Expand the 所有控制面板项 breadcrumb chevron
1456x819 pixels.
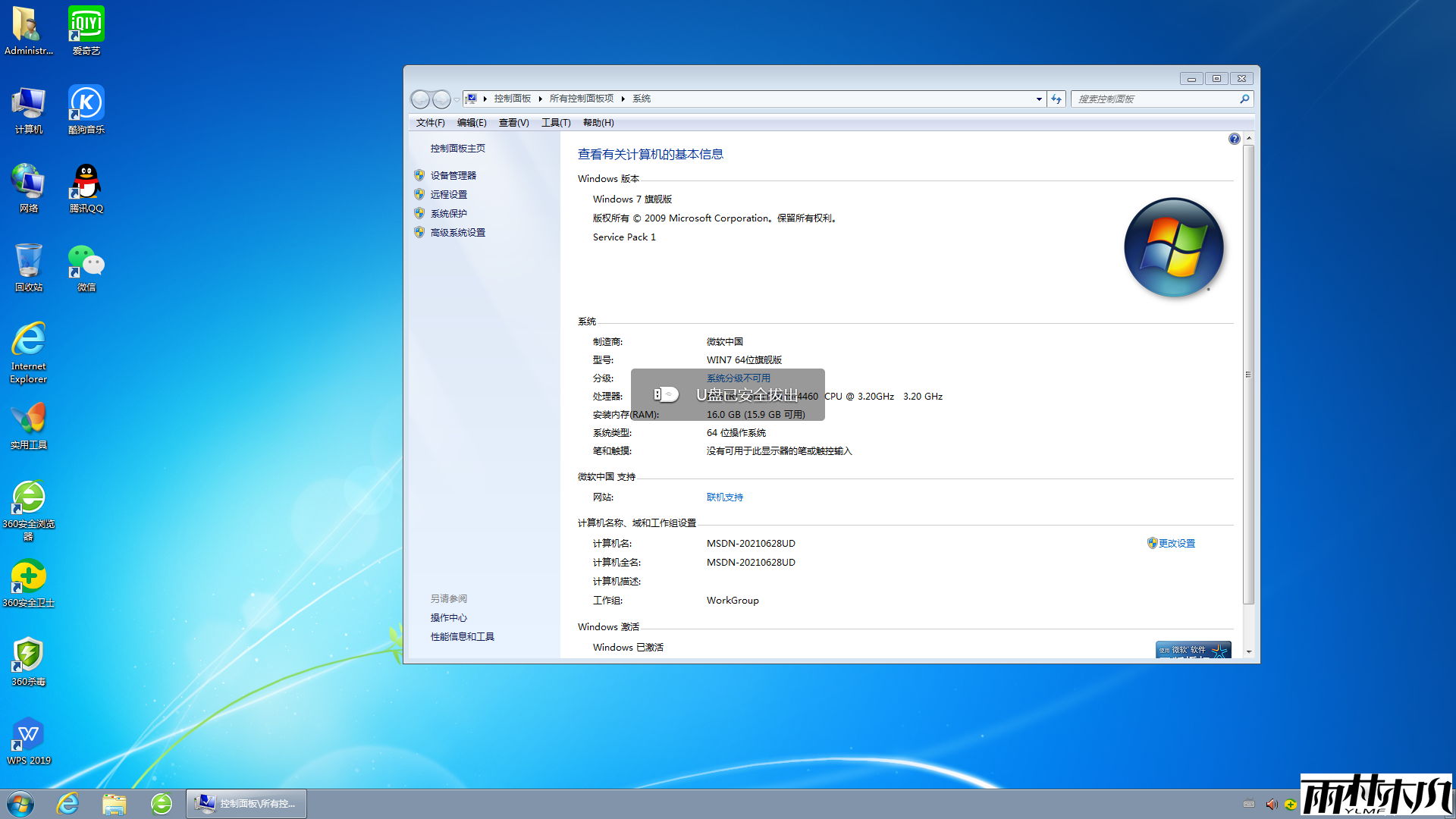622,99
